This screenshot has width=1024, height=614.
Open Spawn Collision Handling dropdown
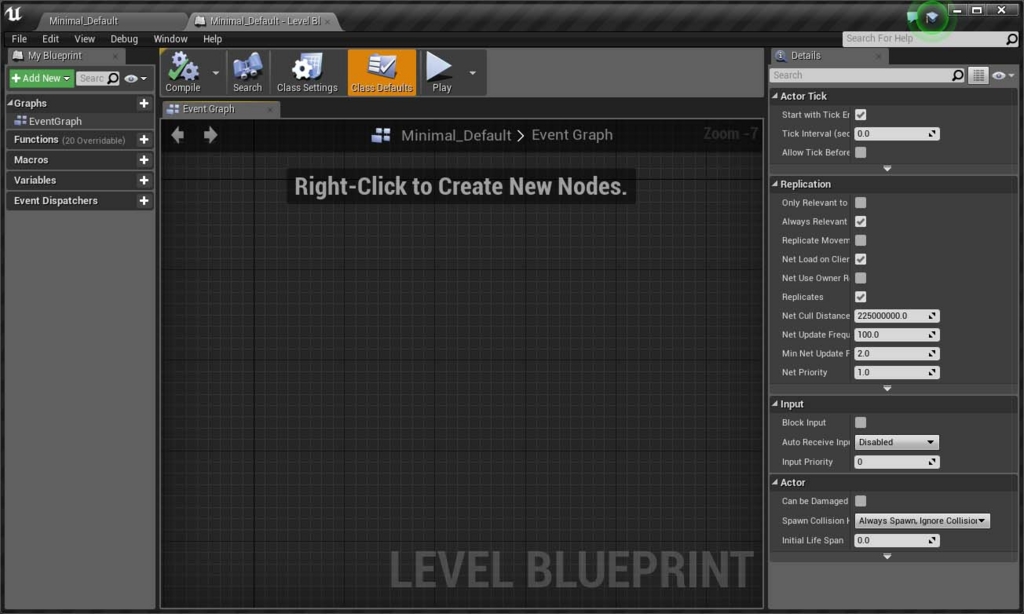[921, 521]
